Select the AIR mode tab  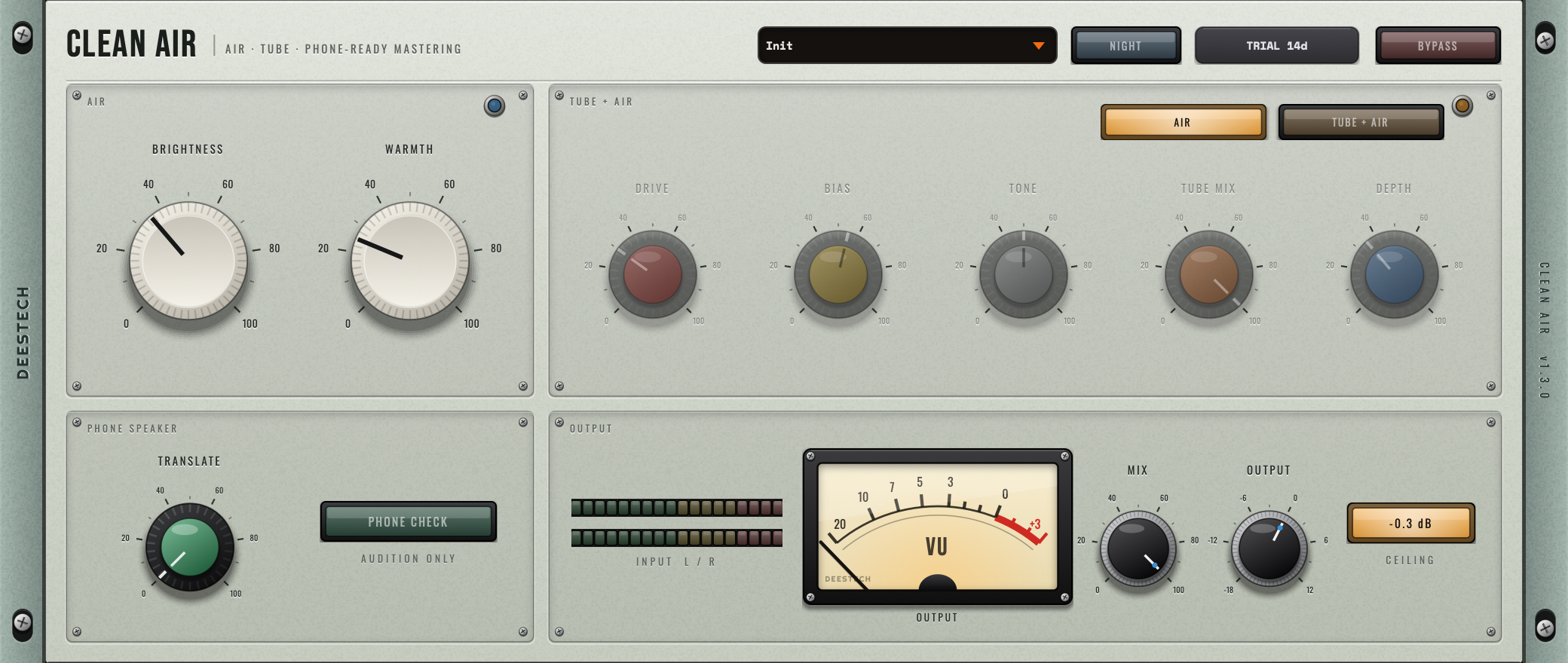pyautogui.click(x=1183, y=122)
